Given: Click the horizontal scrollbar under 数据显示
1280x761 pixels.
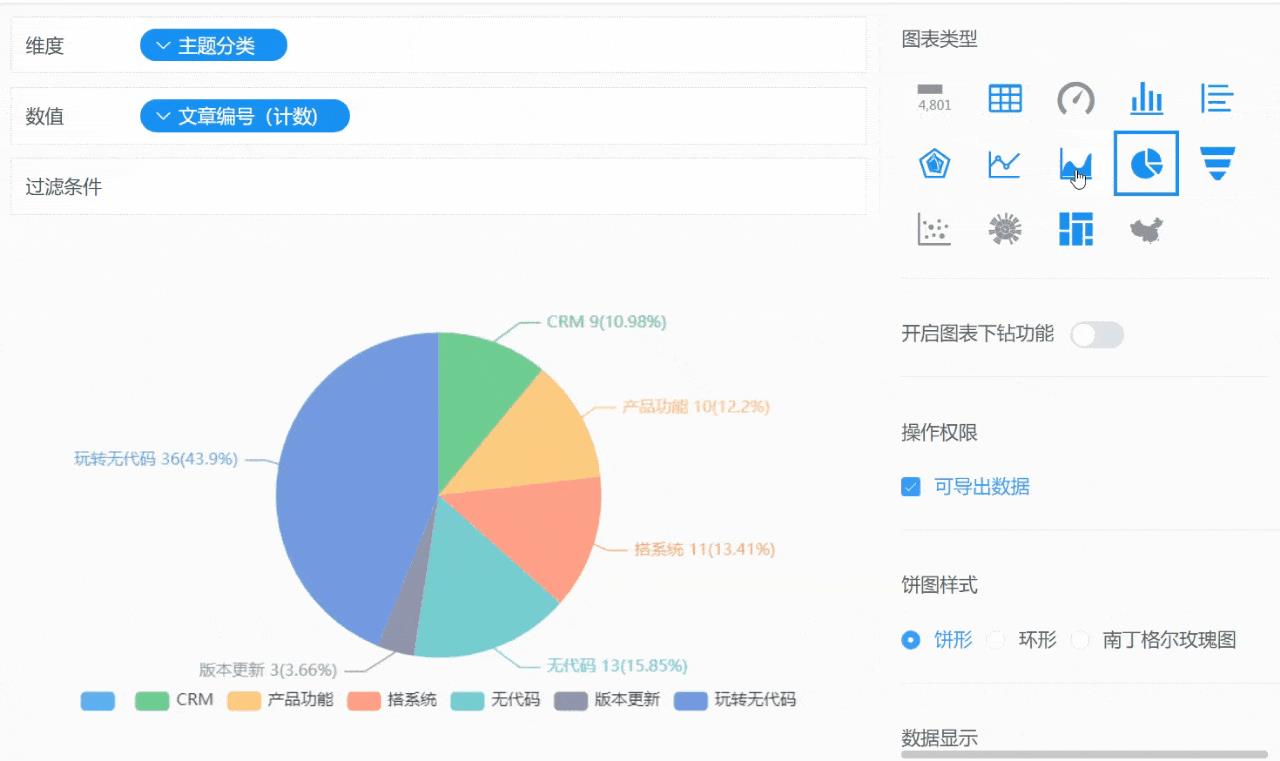Looking at the screenshot, I should point(1084,754).
